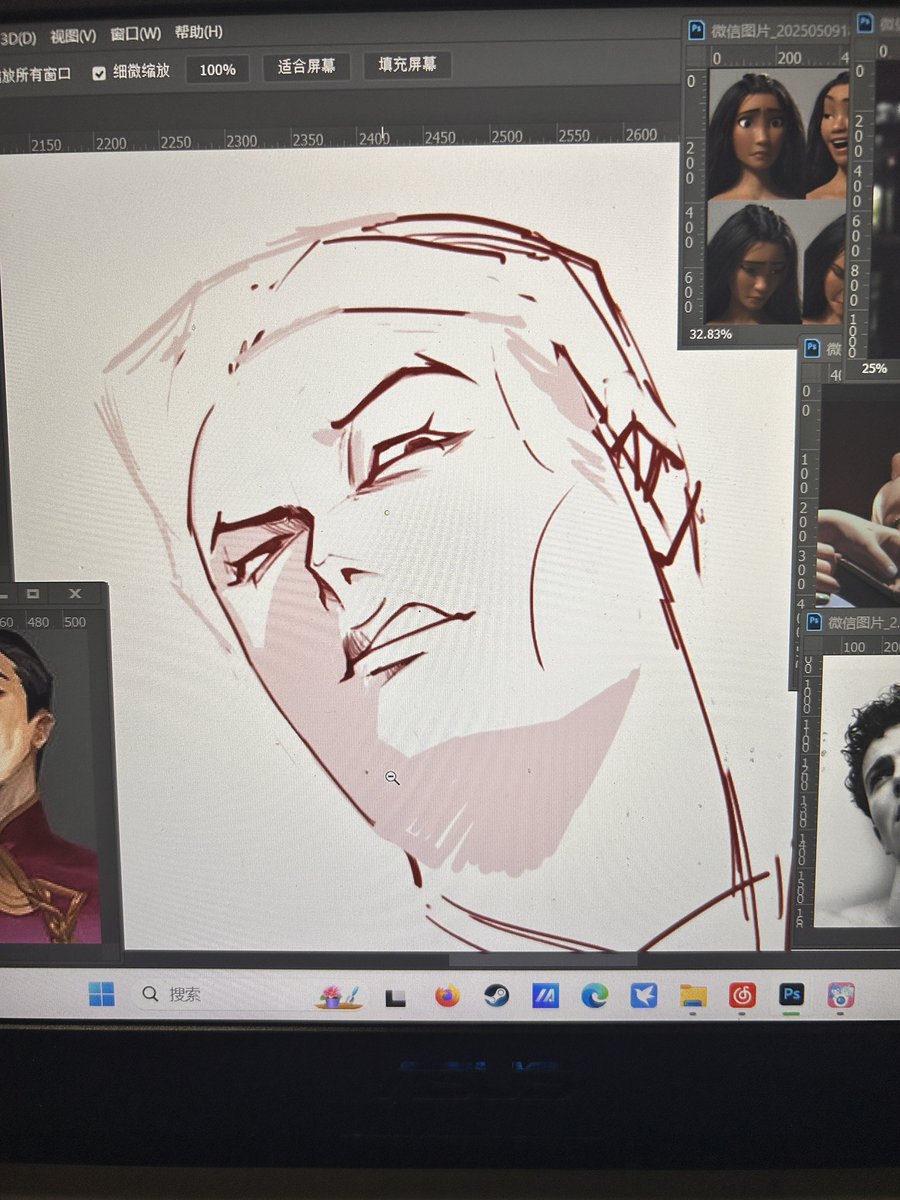Open the Windows Start menu
Image resolution: width=900 pixels, height=1200 pixels.
click(x=101, y=993)
